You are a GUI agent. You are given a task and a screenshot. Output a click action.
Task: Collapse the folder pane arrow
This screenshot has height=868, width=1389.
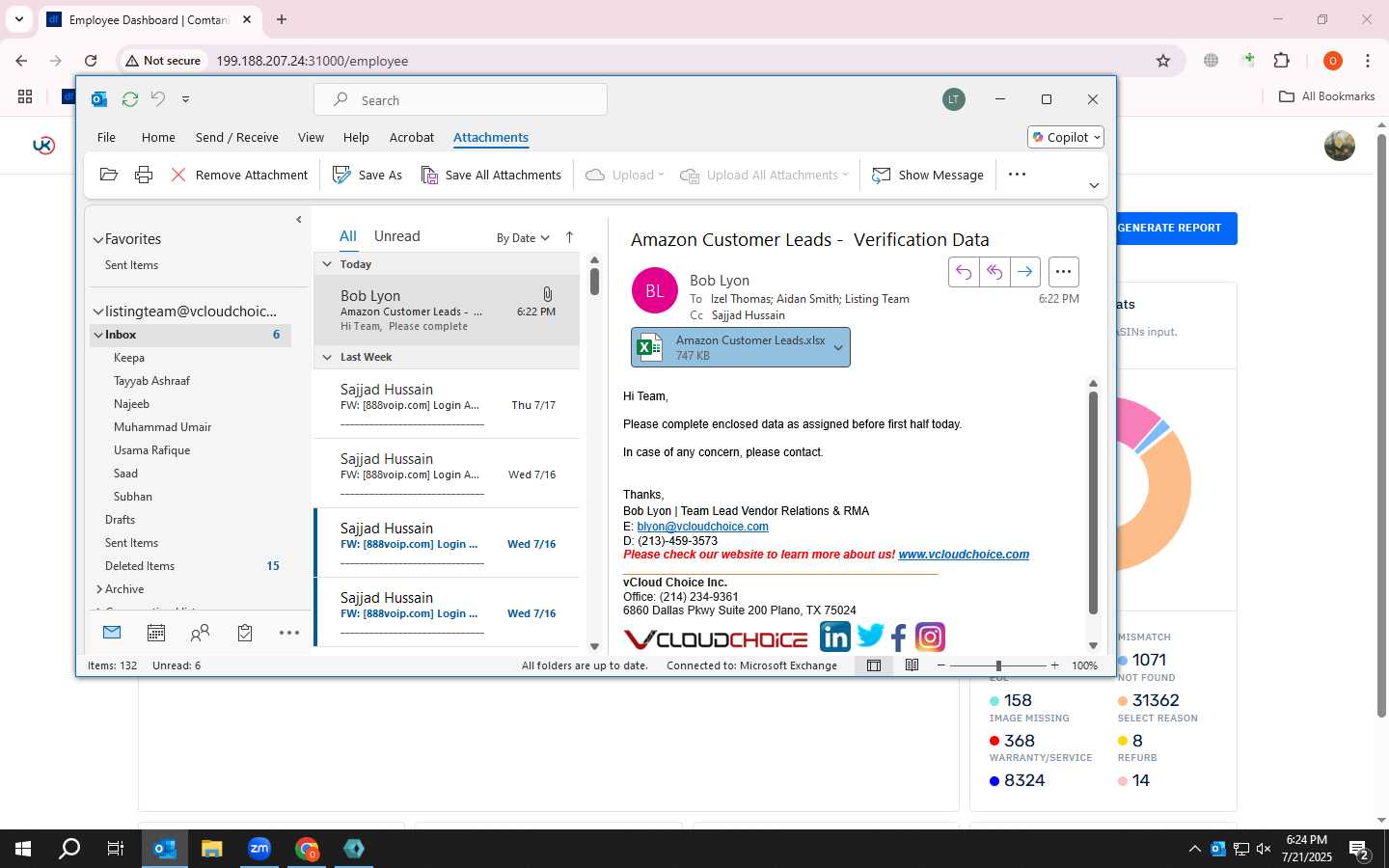pyautogui.click(x=299, y=220)
